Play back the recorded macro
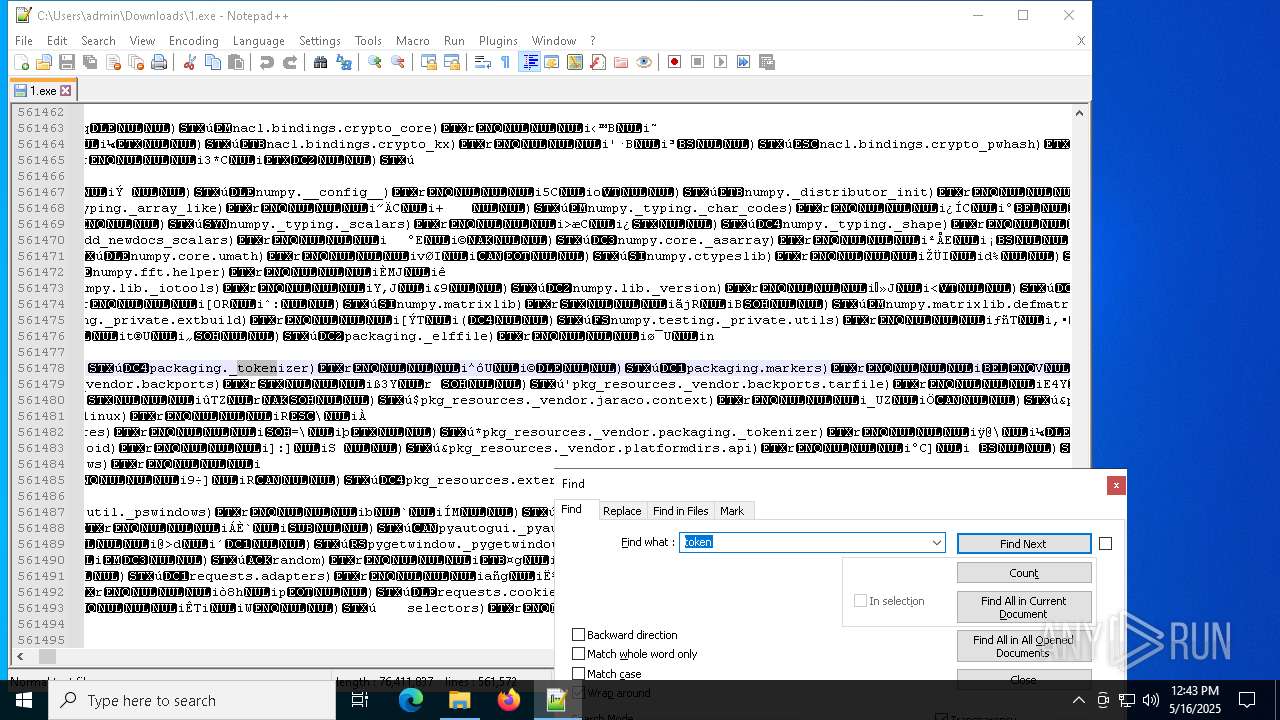Screen dimensions: 1280x720 (721, 62)
